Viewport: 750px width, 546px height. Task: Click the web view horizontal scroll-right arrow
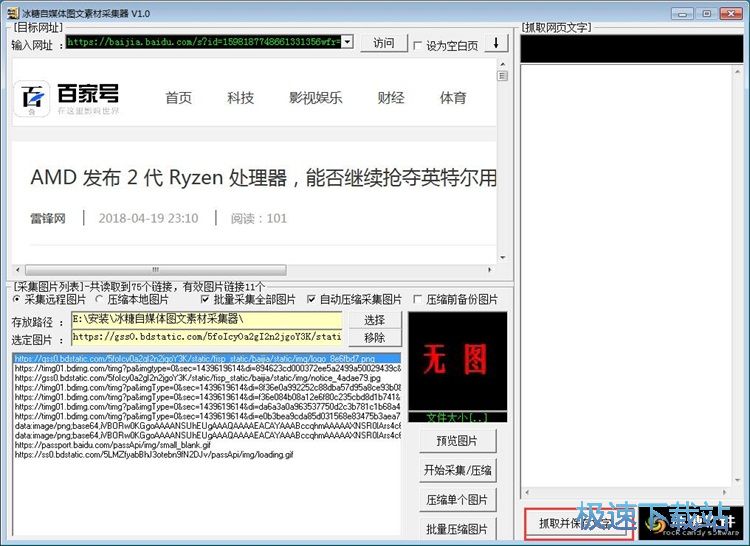click(x=489, y=270)
